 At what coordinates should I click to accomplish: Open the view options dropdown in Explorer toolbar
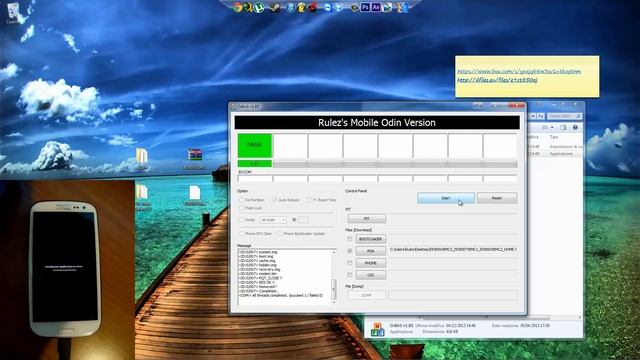(552, 127)
